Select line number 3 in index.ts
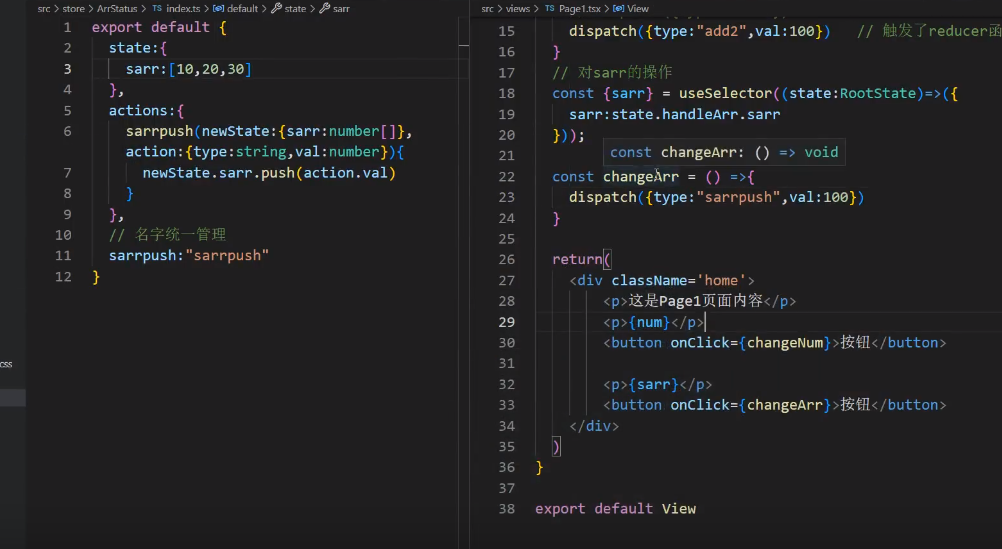The width and height of the screenshot is (1002, 549). pos(67,69)
